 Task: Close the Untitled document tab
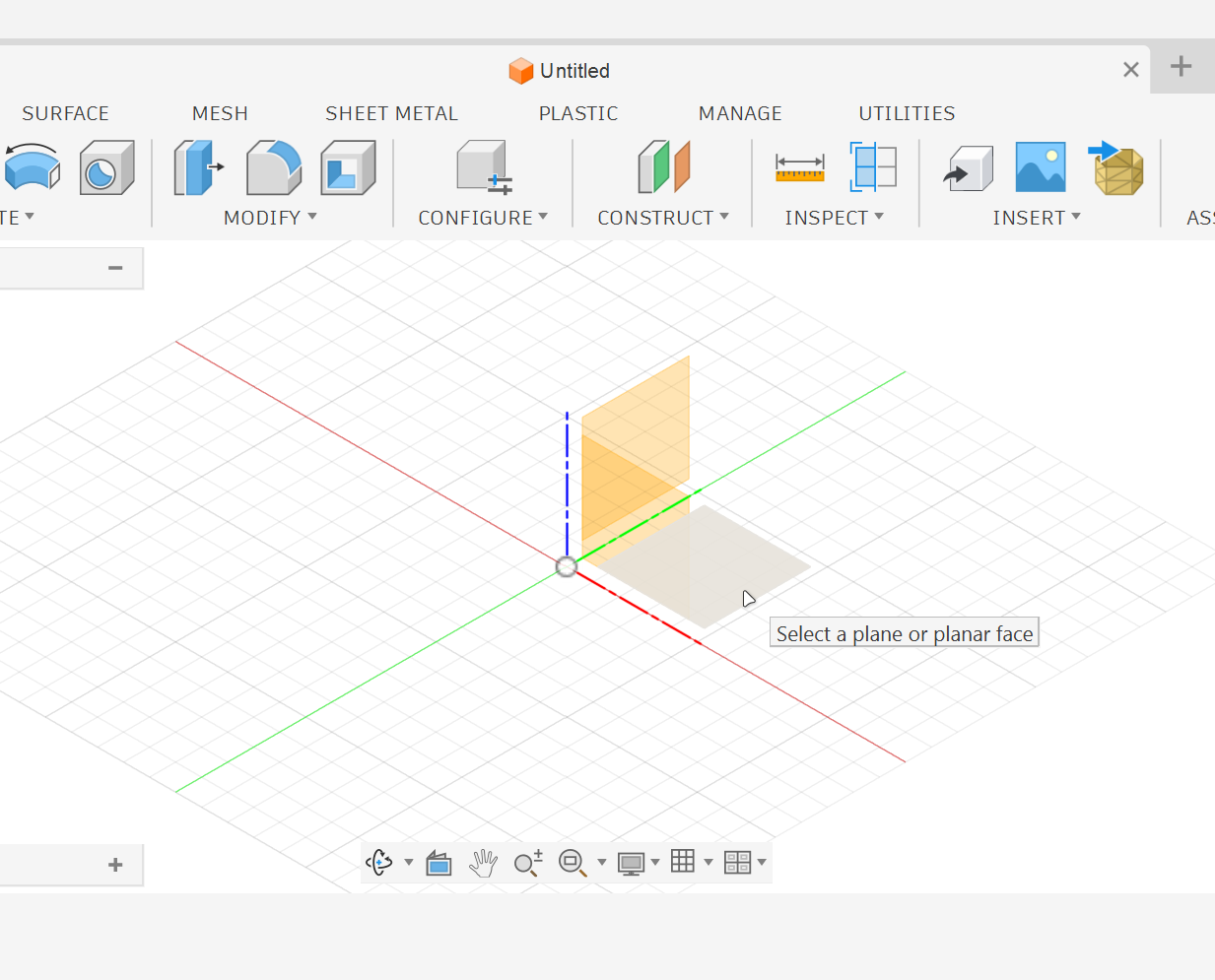tap(1131, 70)
